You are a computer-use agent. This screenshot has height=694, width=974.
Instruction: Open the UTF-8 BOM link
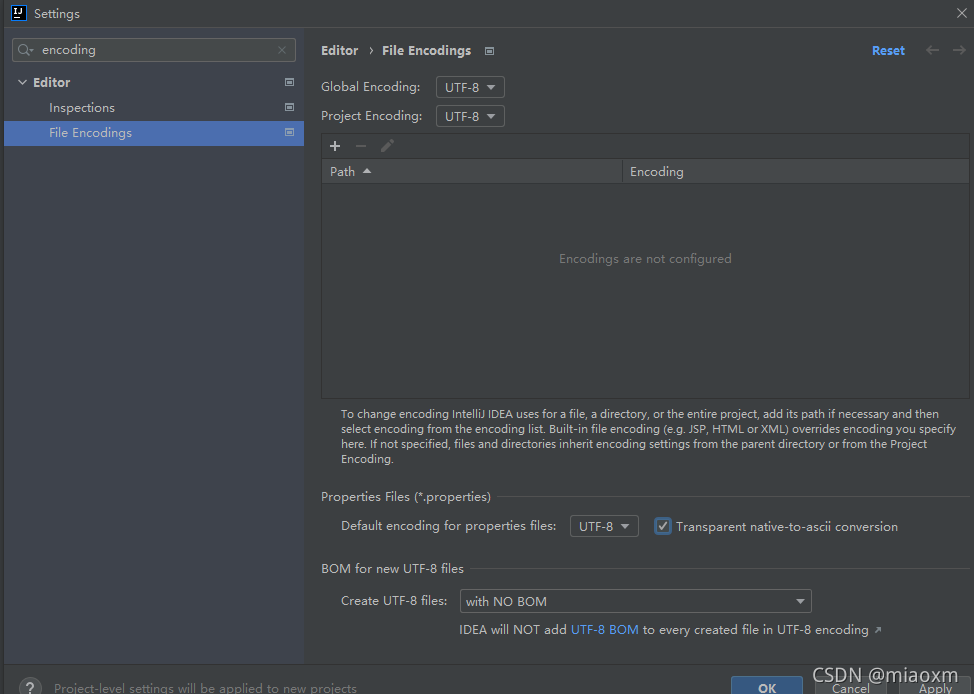(604, 629)
